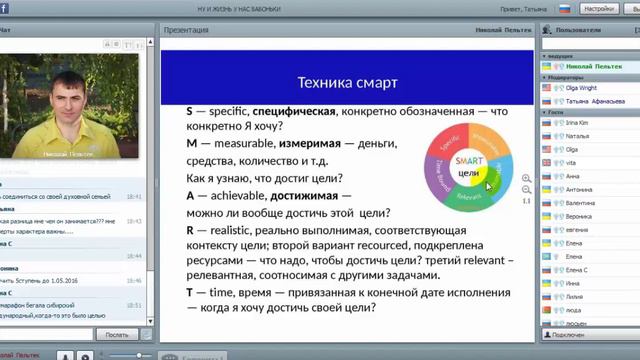Screen dimensions: 640x360
Task: Click the user search field in users panel
Action: tap(590, 44)
